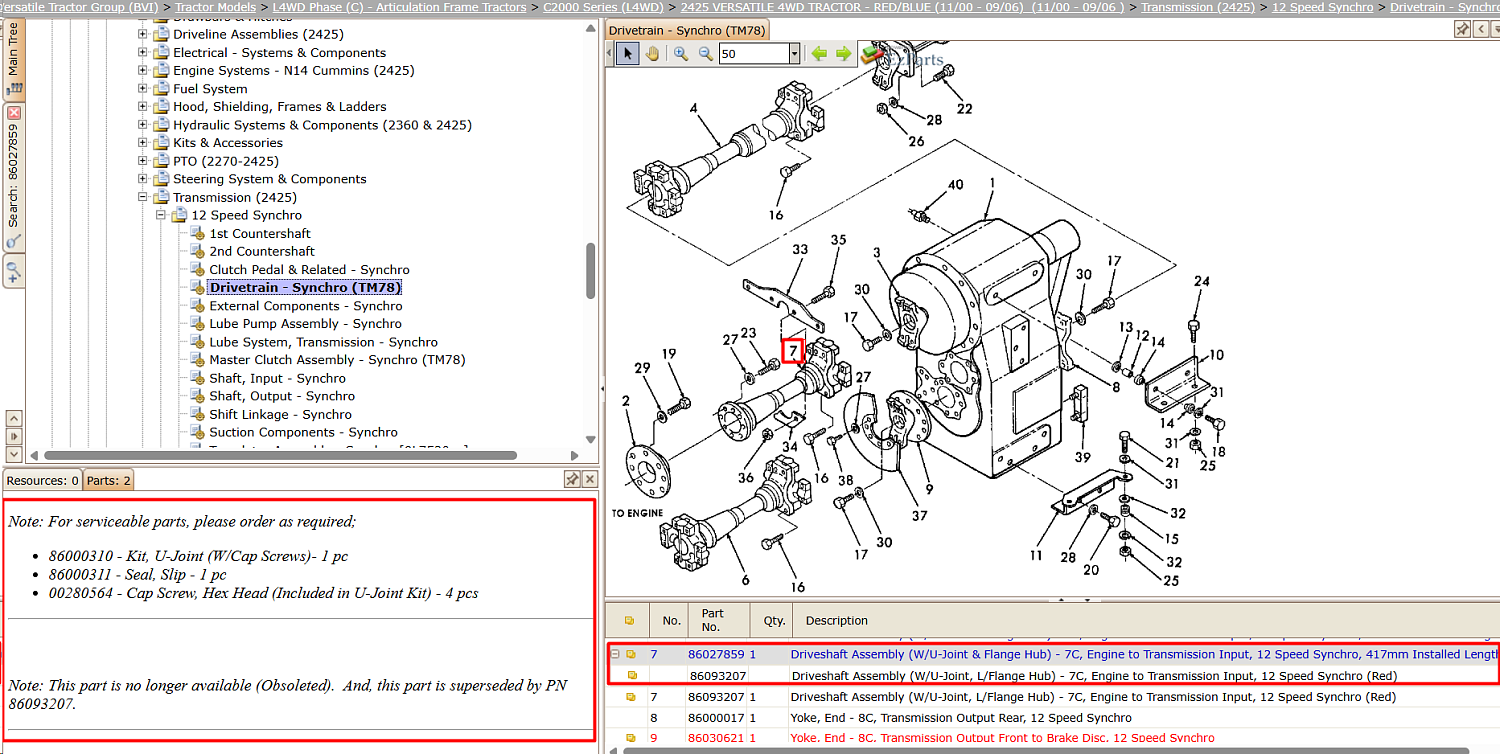Go to next diagram with green right arrow

(843, 54)
